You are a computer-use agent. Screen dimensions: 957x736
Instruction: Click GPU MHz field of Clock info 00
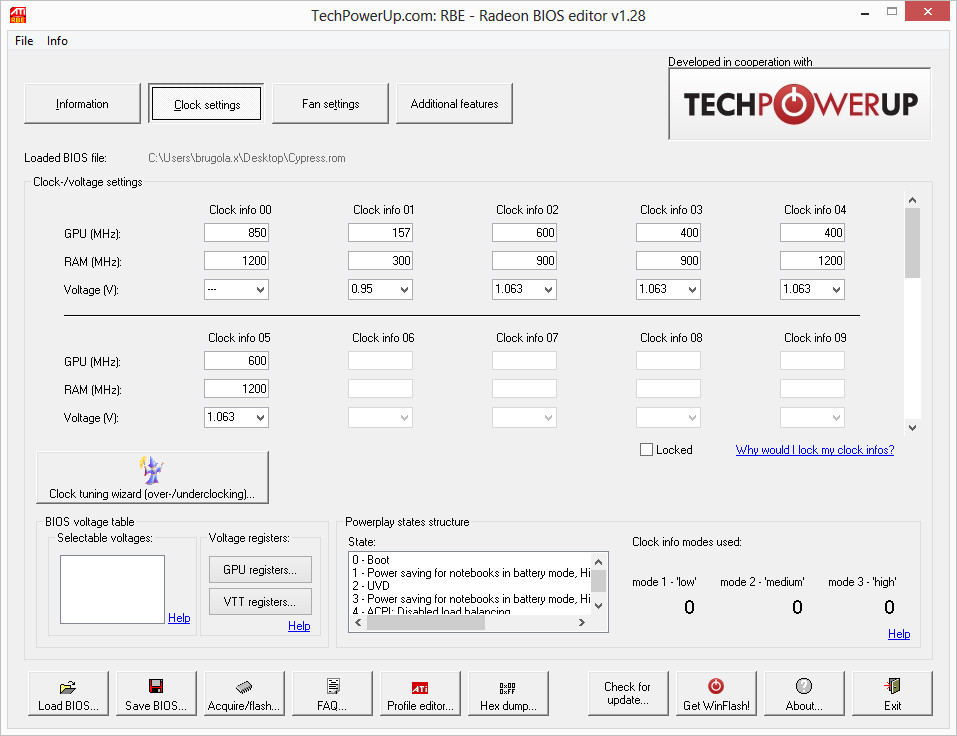[x=236, y=233]
